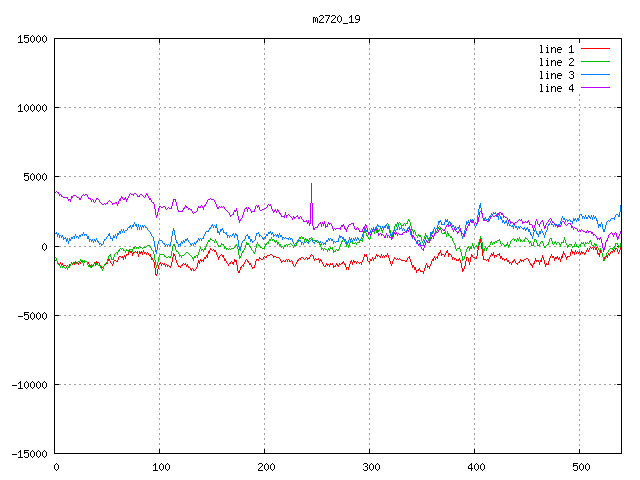640x480 pixels.
Task: Click the red line 1 legend sample
Action: click(595, 49)
